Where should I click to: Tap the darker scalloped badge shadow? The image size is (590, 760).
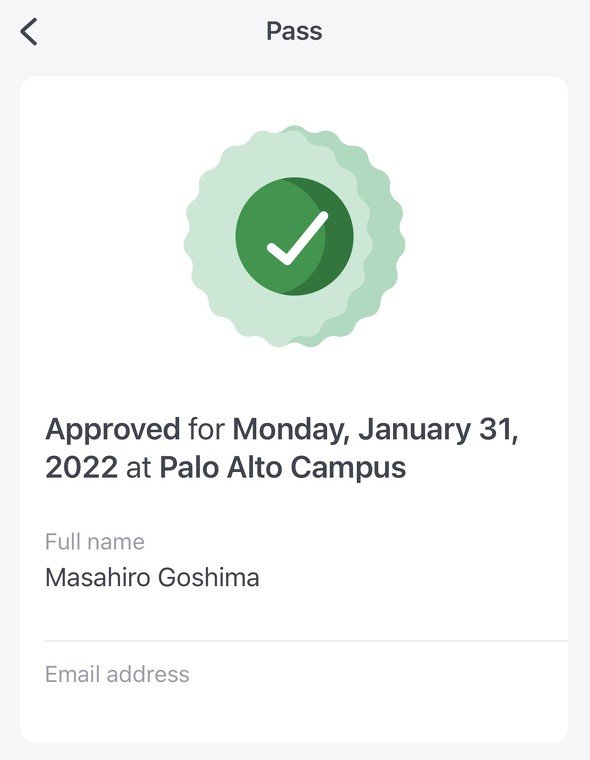pyautogui.click(x=385, y=238)
